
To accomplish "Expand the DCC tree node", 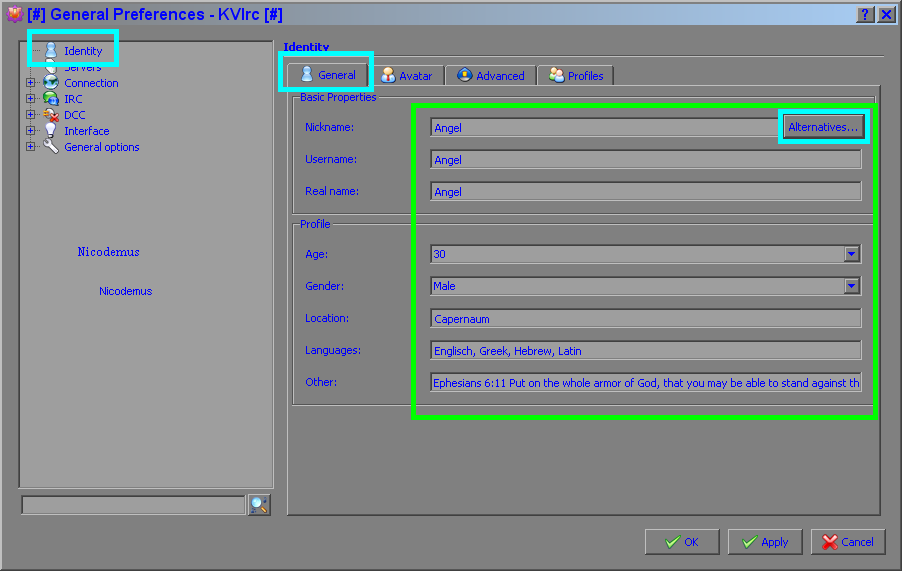I will [x=30, y=115].
